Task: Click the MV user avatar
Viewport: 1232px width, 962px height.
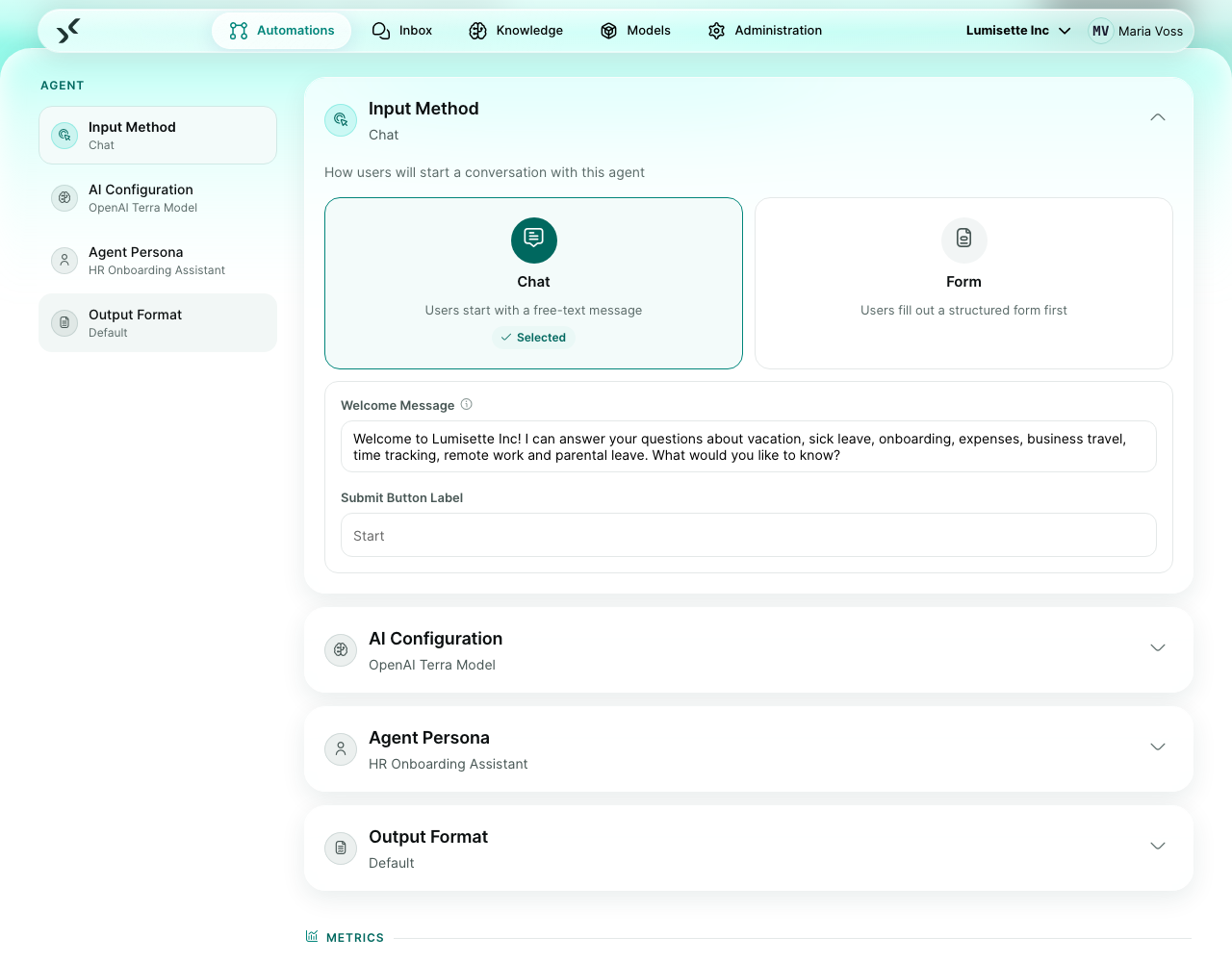Action: tap(1100, 31)
